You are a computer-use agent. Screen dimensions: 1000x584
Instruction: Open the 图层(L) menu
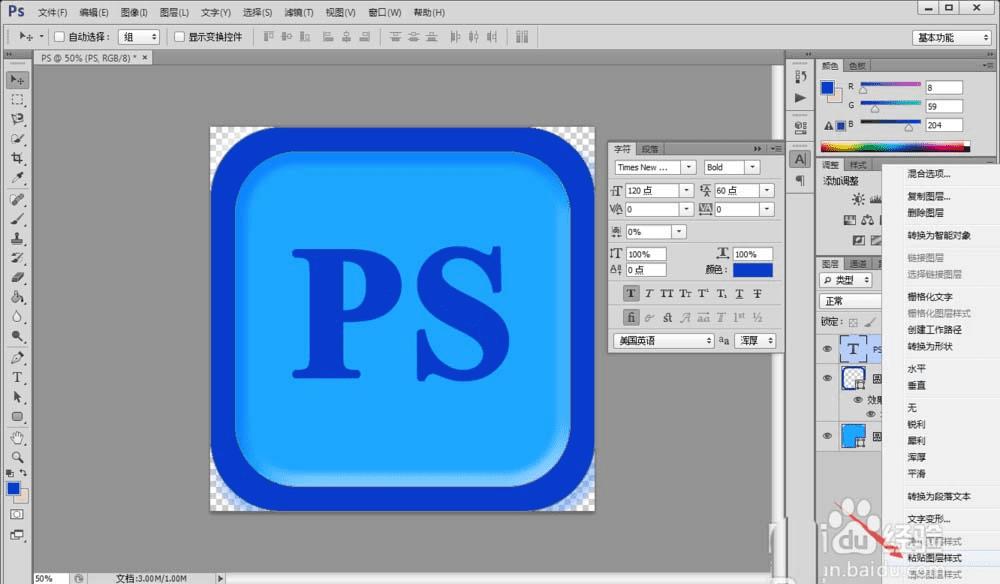[174, 12]
